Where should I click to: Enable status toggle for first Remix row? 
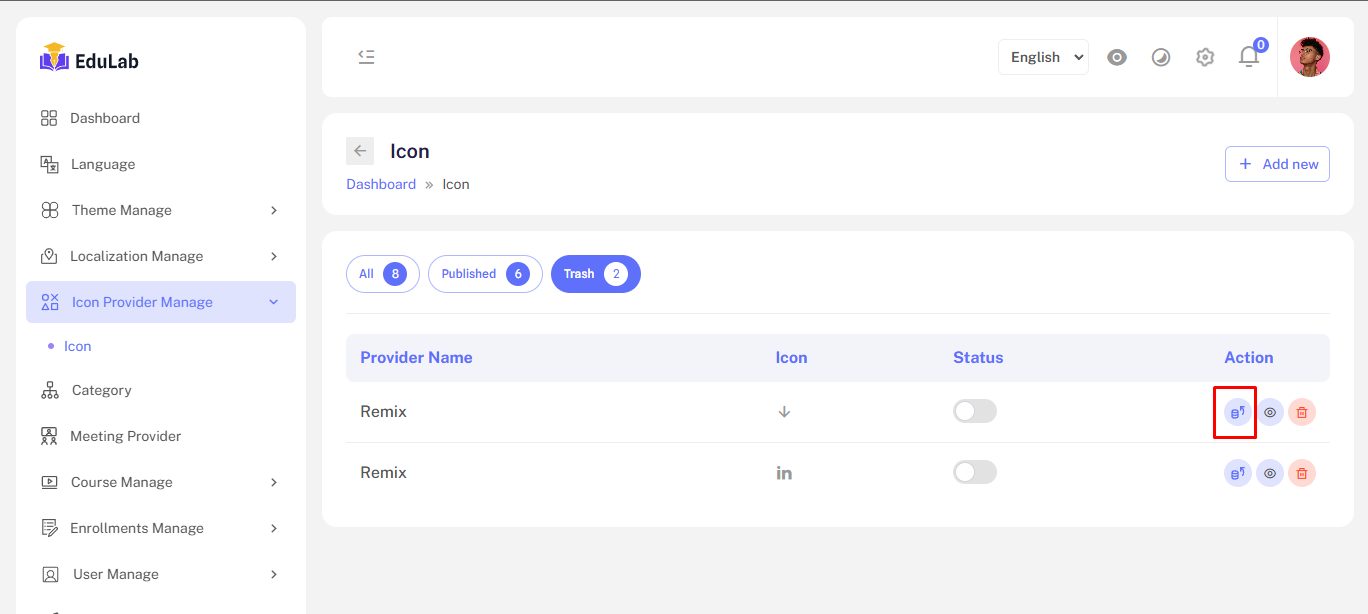click(974, 411)
